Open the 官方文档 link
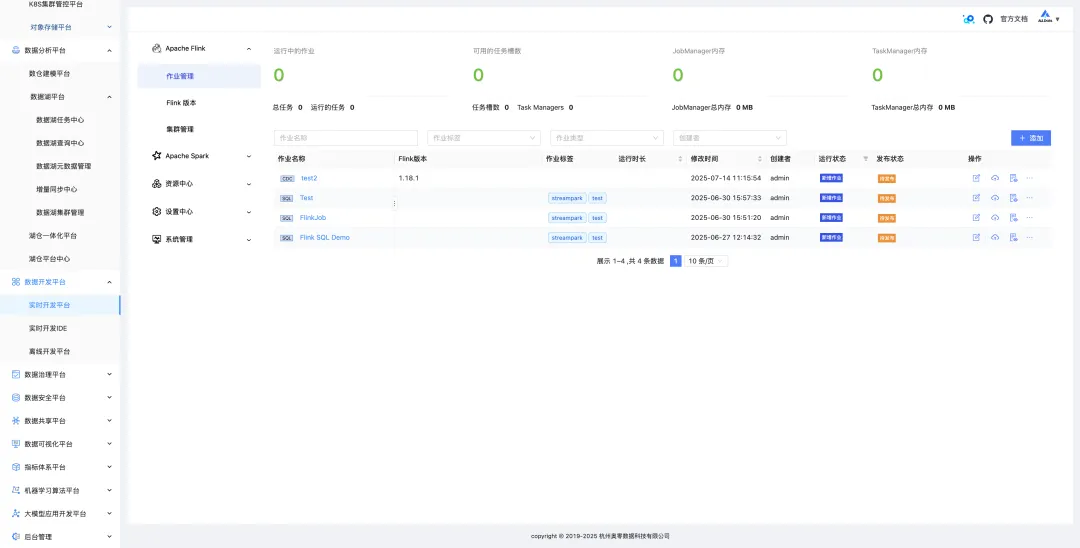 [x=1014, y=19]
